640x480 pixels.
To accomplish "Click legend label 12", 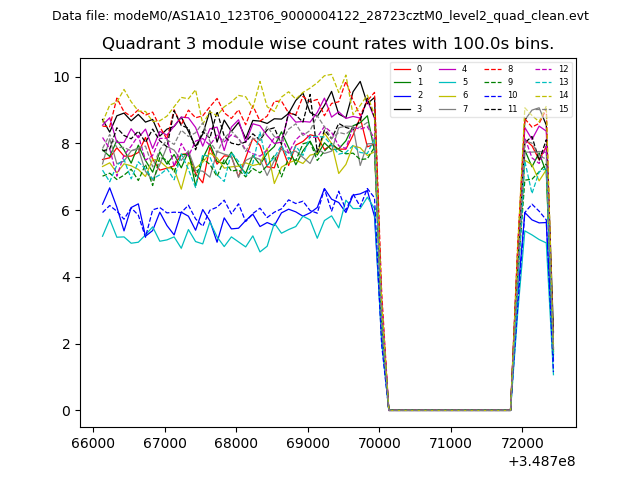I will [563, 69].
